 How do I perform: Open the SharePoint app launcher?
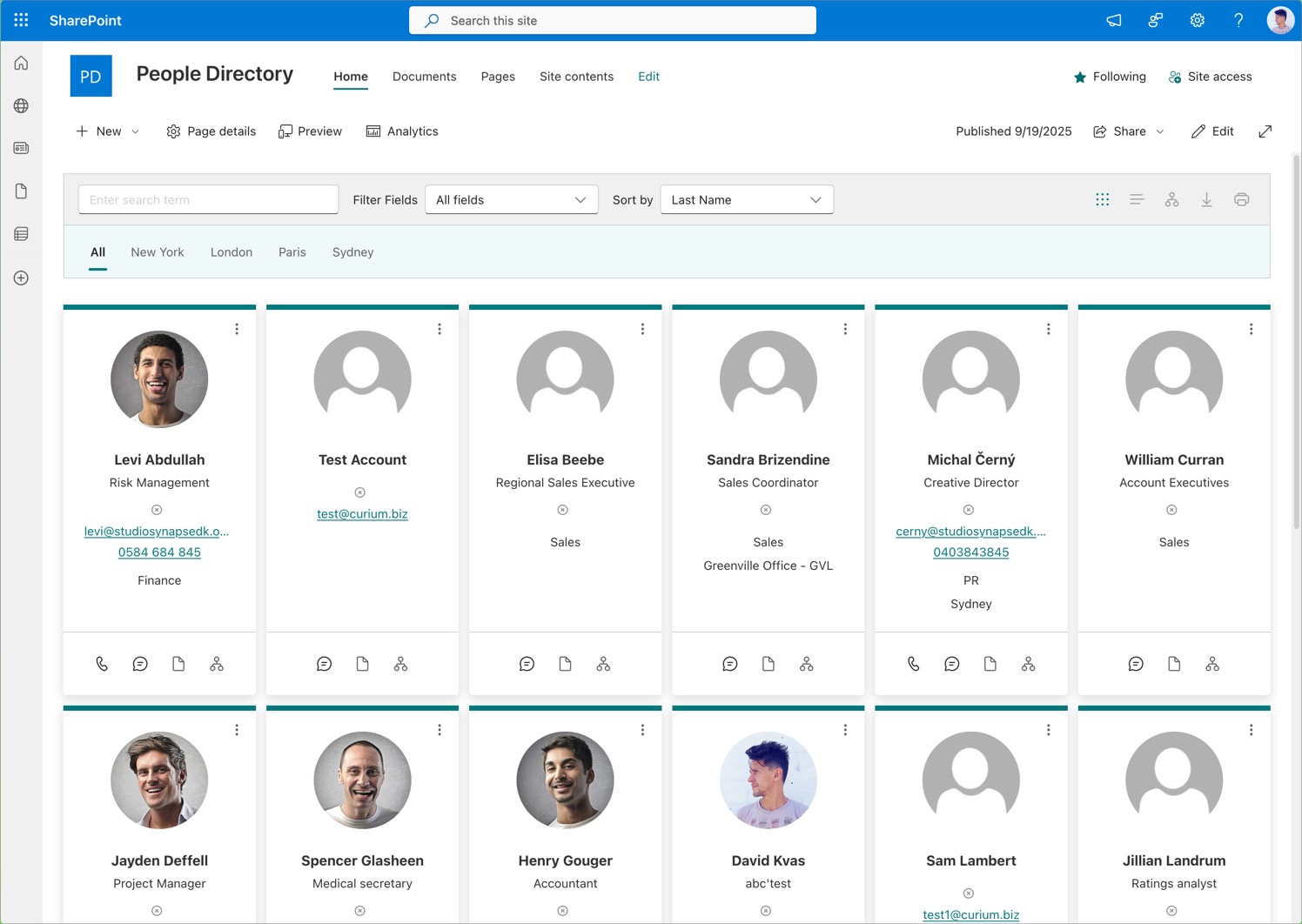coord(21,20)
